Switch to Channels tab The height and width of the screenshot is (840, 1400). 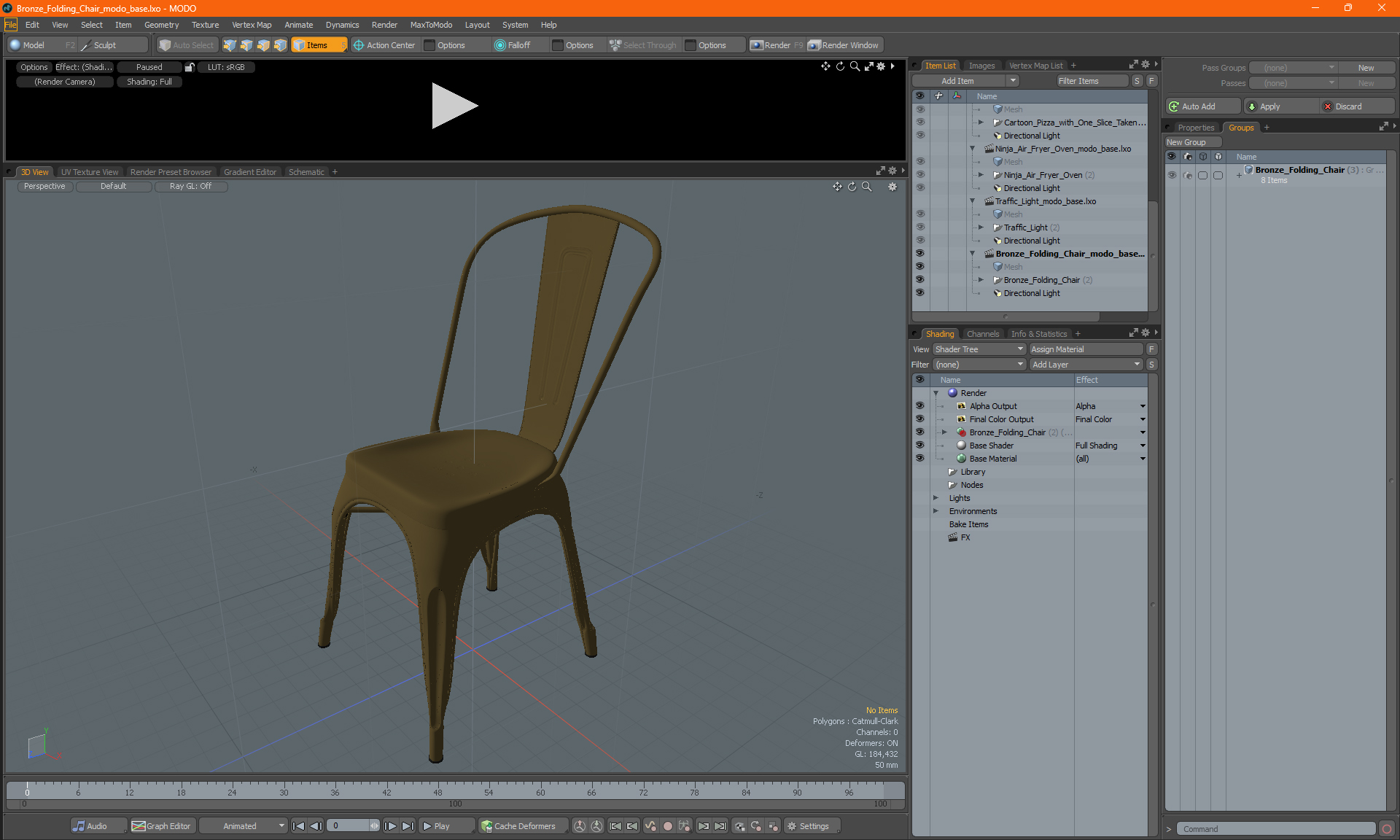click(x=983, y=334)
